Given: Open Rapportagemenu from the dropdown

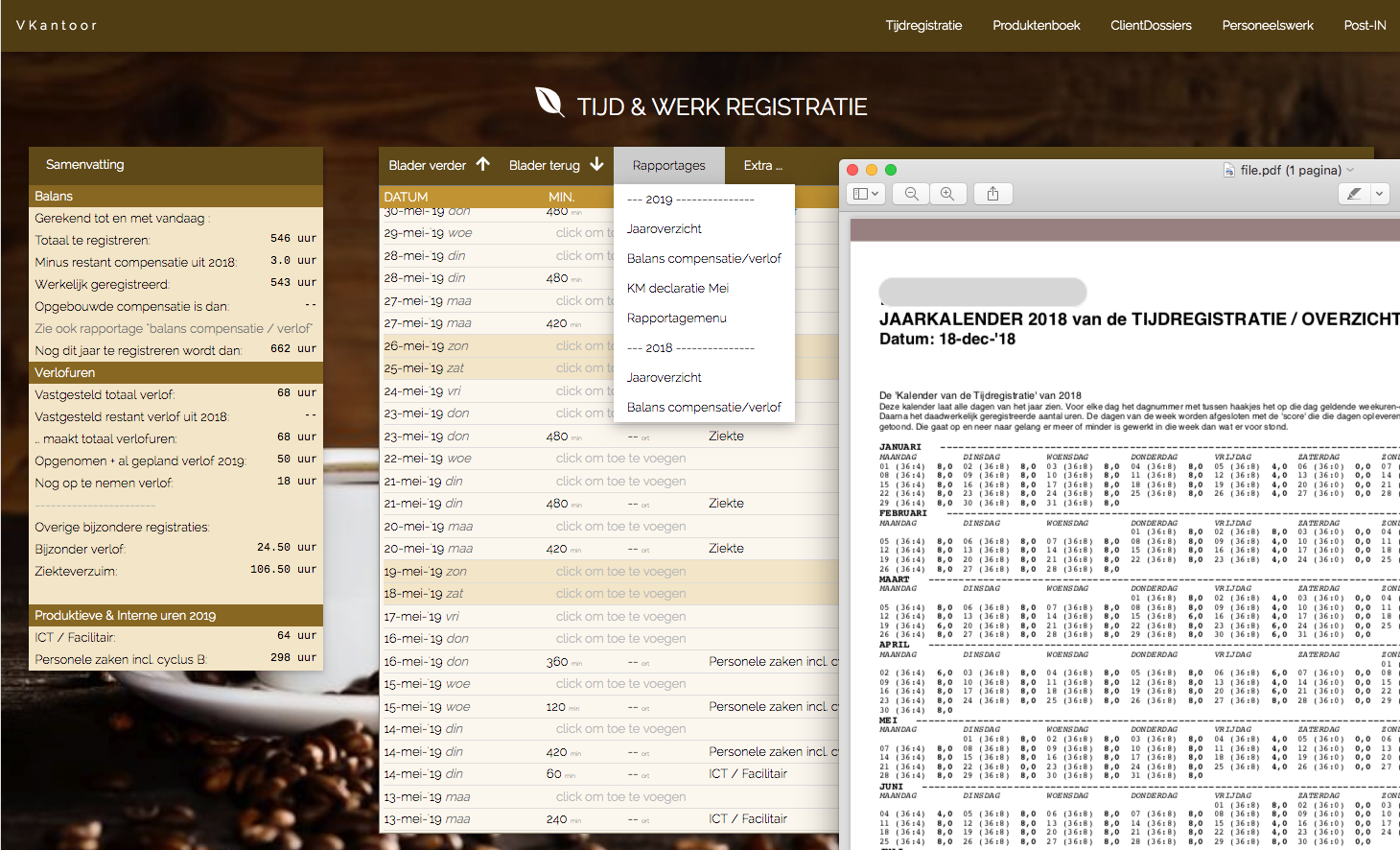Looking at the screenshot, I should pyautogui.click(x=676, y=318).
